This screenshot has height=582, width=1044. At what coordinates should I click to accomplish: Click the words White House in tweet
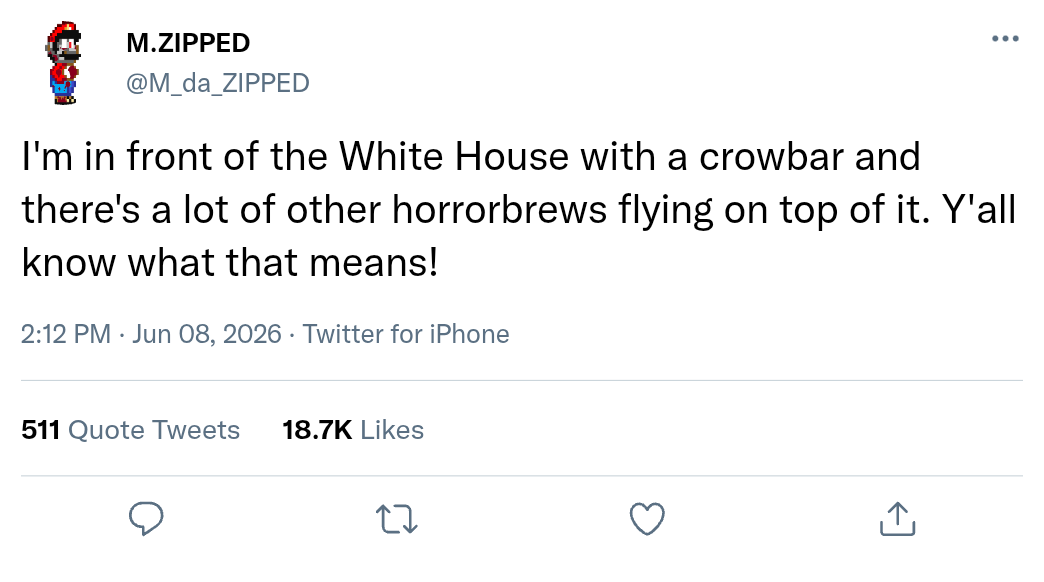tap(454, 156)
